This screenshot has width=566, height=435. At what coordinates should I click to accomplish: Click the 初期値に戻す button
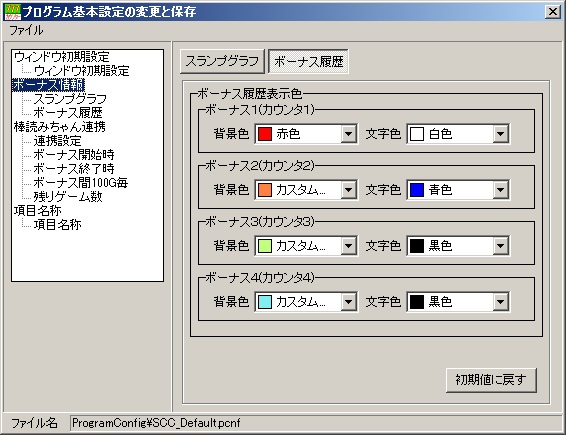[491, 380]
